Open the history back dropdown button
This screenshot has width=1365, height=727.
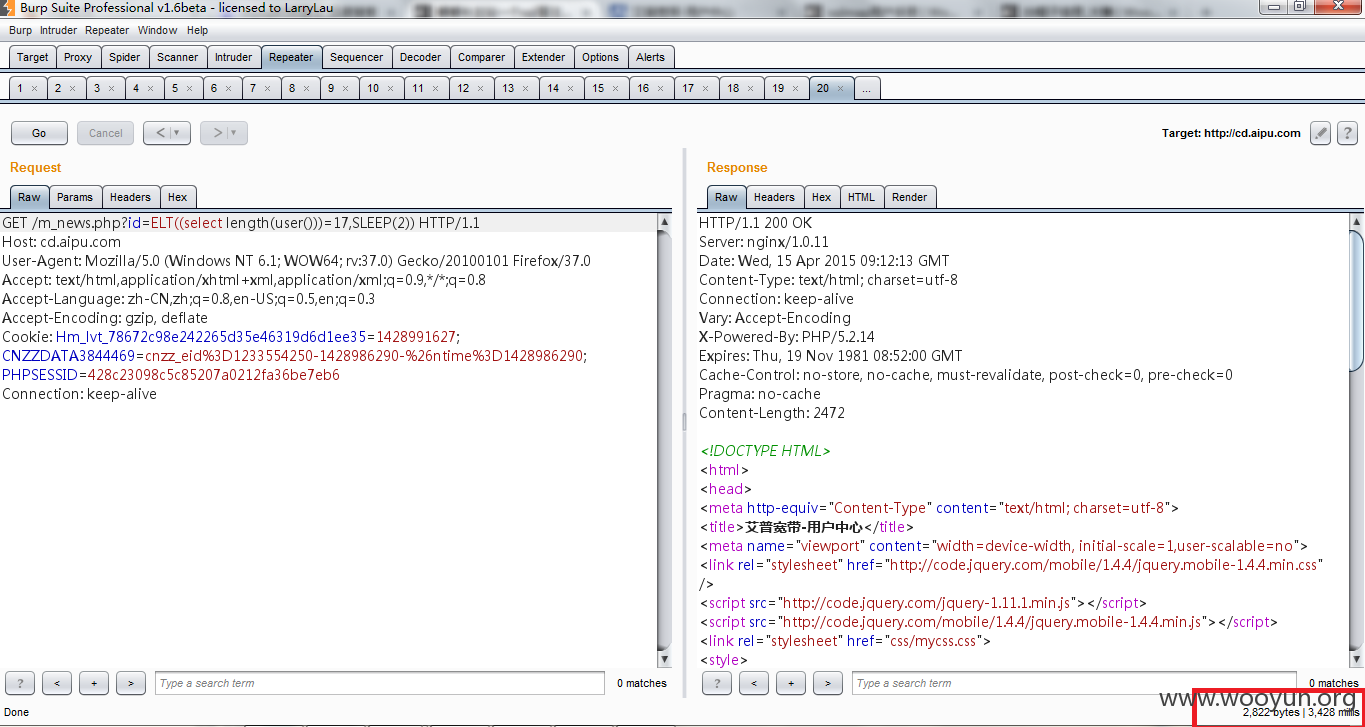167,133
